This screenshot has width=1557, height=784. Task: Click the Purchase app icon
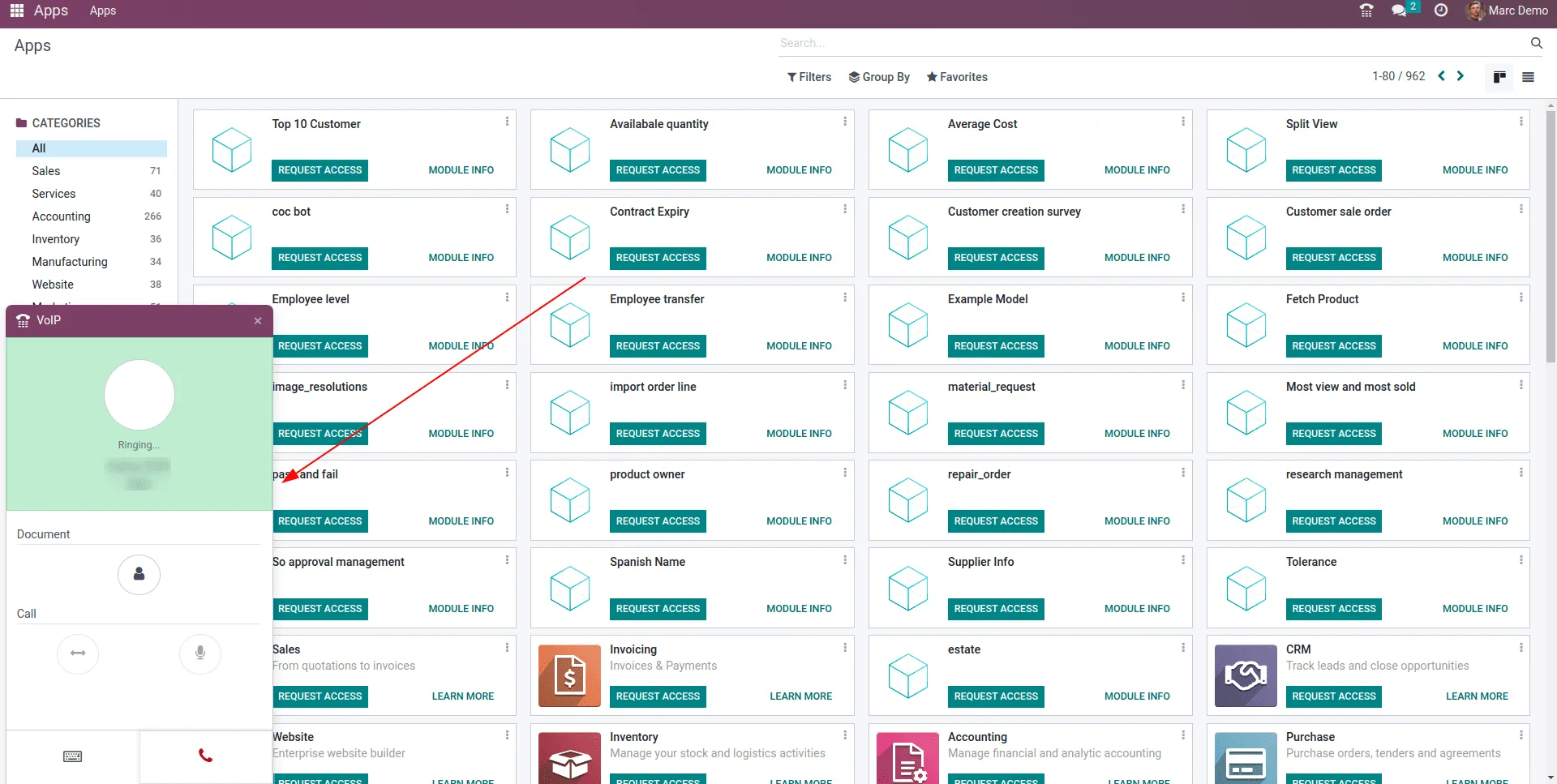(x=1246, y=759)
